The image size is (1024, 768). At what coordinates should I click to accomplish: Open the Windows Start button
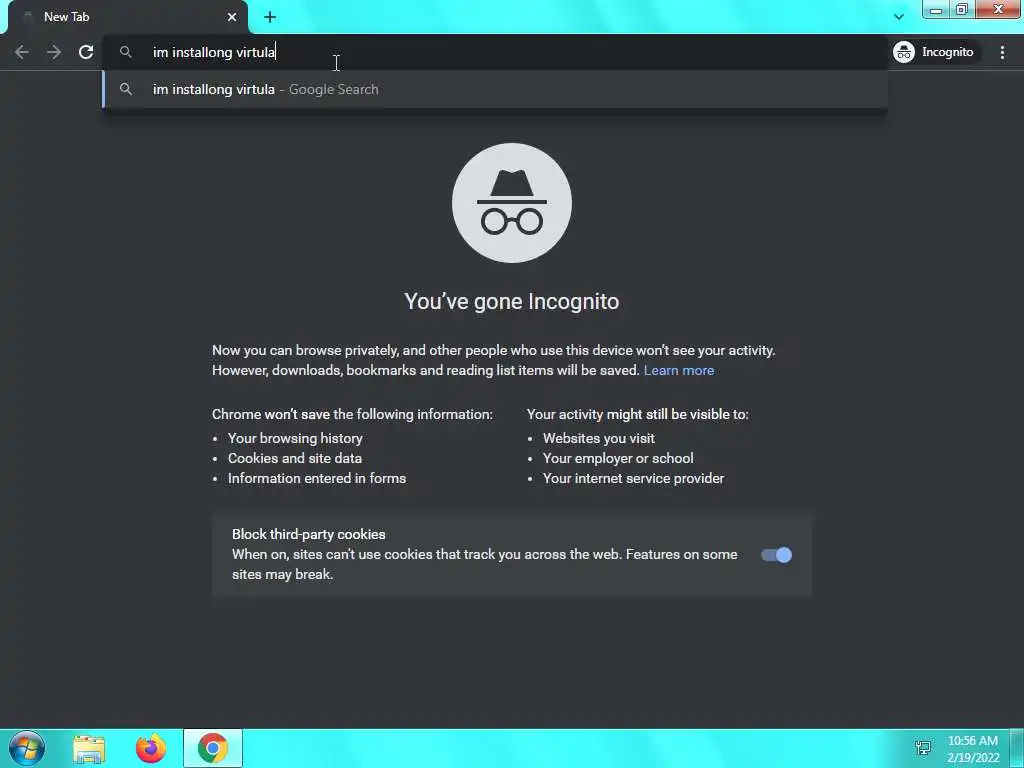27,748
